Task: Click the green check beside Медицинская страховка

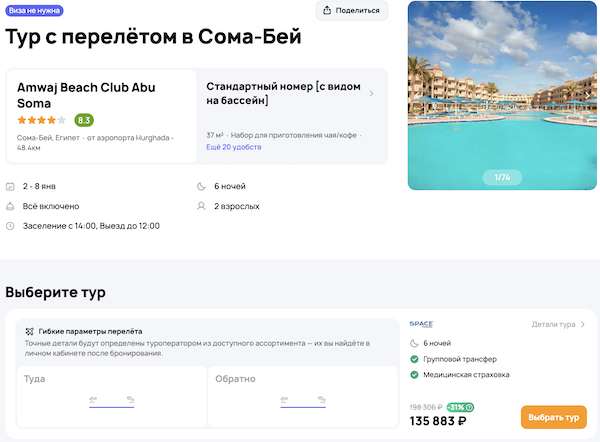Action: (414, 375)
